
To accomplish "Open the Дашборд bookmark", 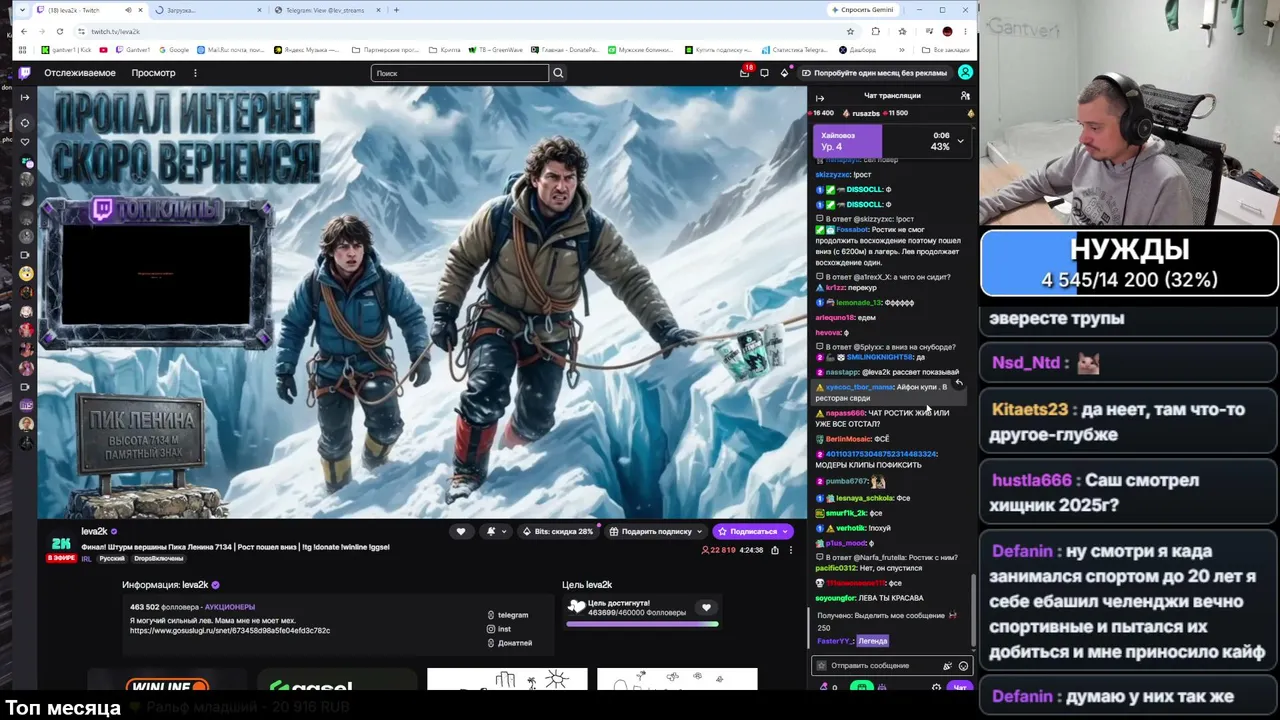I will point(858,50).
